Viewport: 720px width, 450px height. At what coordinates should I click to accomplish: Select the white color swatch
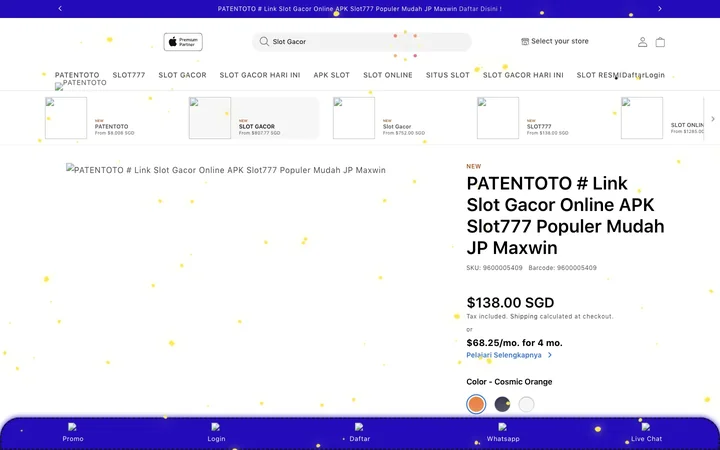coord(526,404)
